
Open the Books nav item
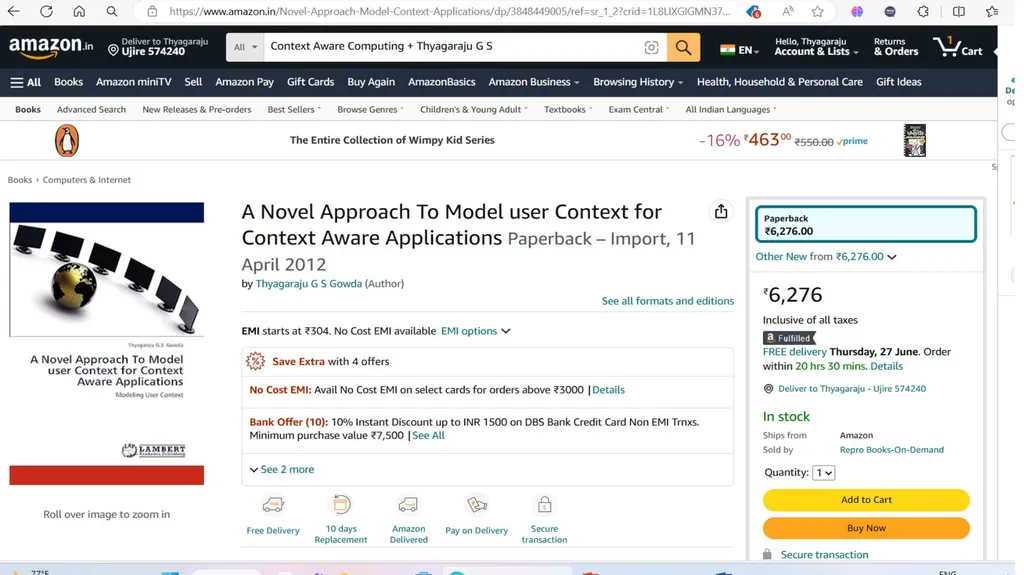[x=69, y=82]
